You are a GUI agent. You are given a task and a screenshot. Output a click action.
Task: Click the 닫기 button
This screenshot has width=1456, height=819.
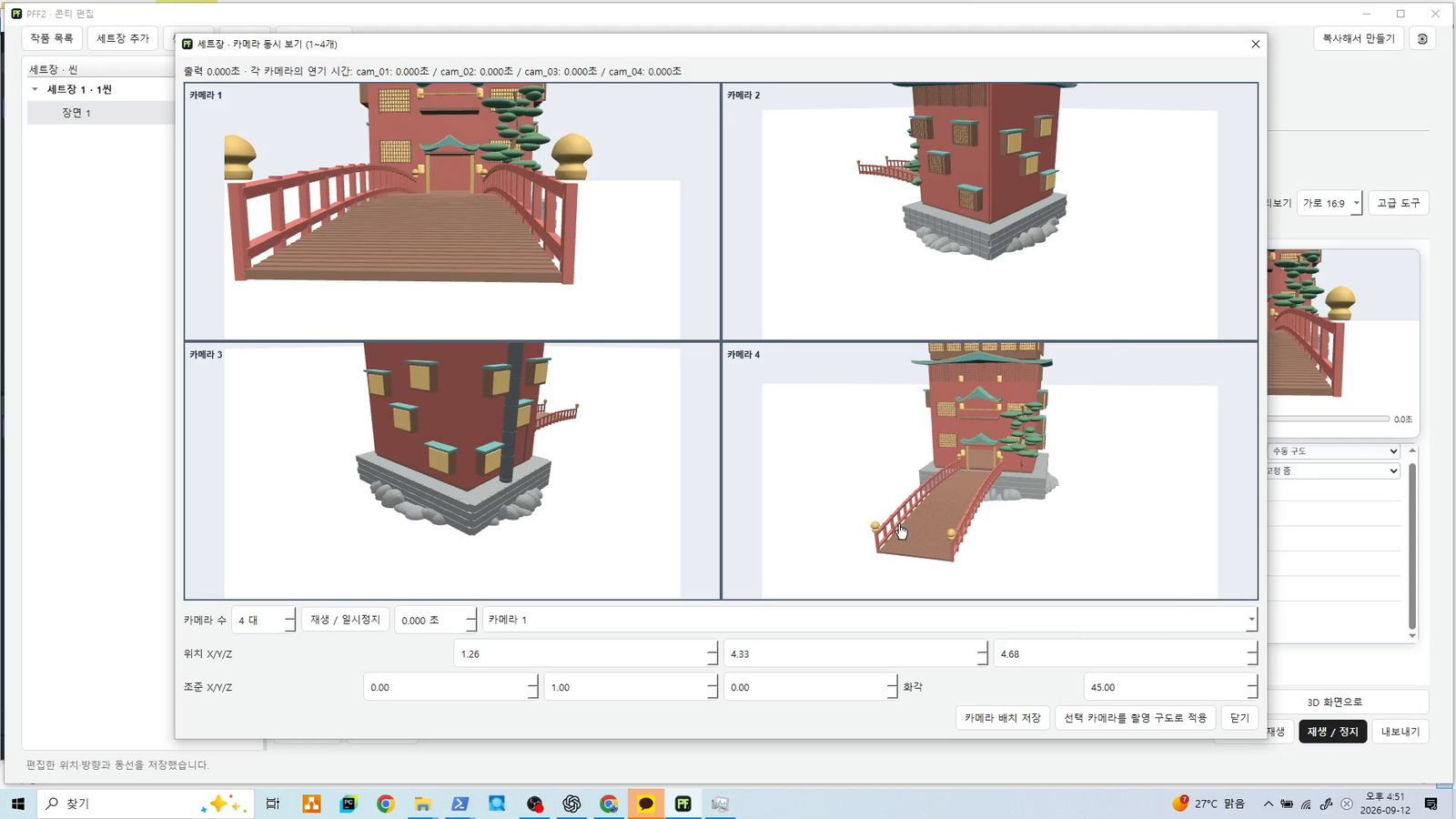pos(1239,718)
